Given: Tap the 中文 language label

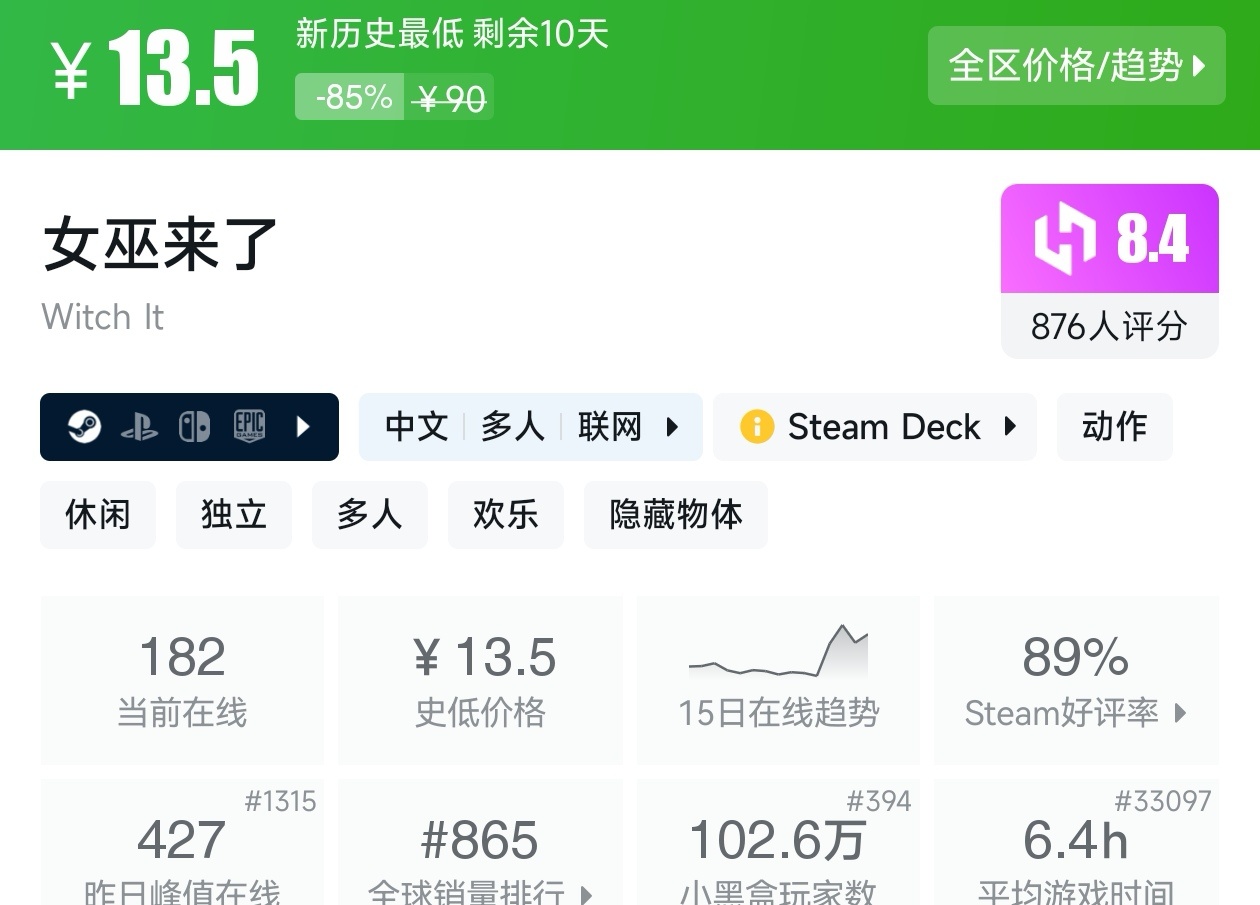Looking at the screenshot, I should pyautogui.click(x=417, y=427).
